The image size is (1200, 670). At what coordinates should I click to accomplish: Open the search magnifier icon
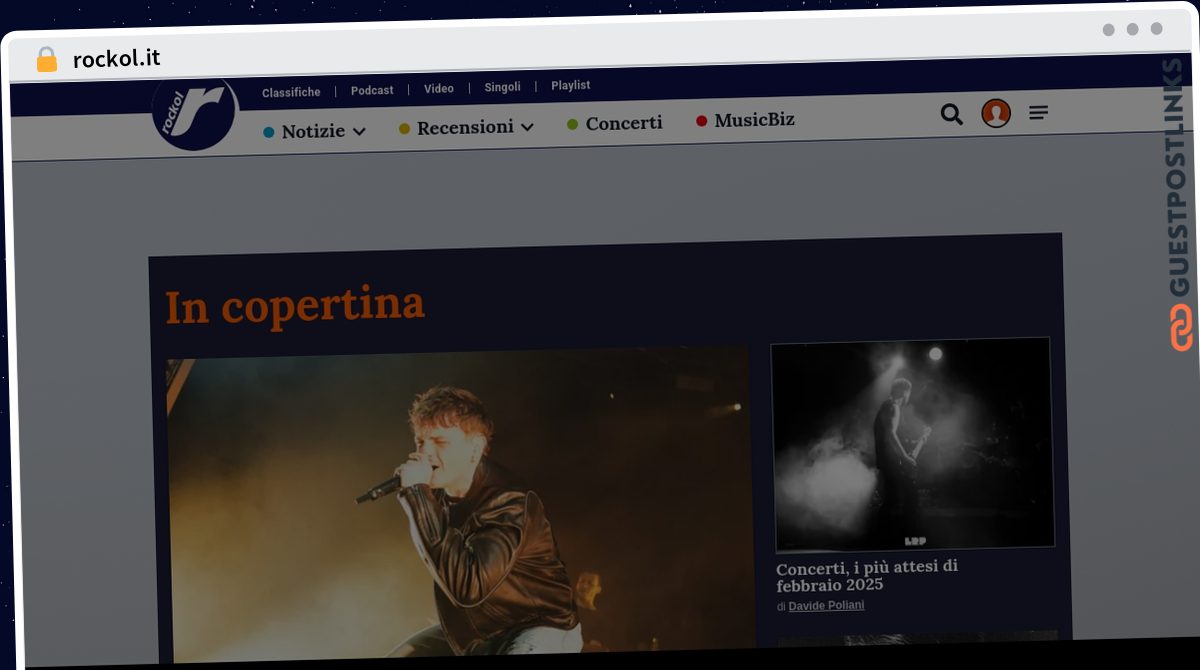point(952,115)
